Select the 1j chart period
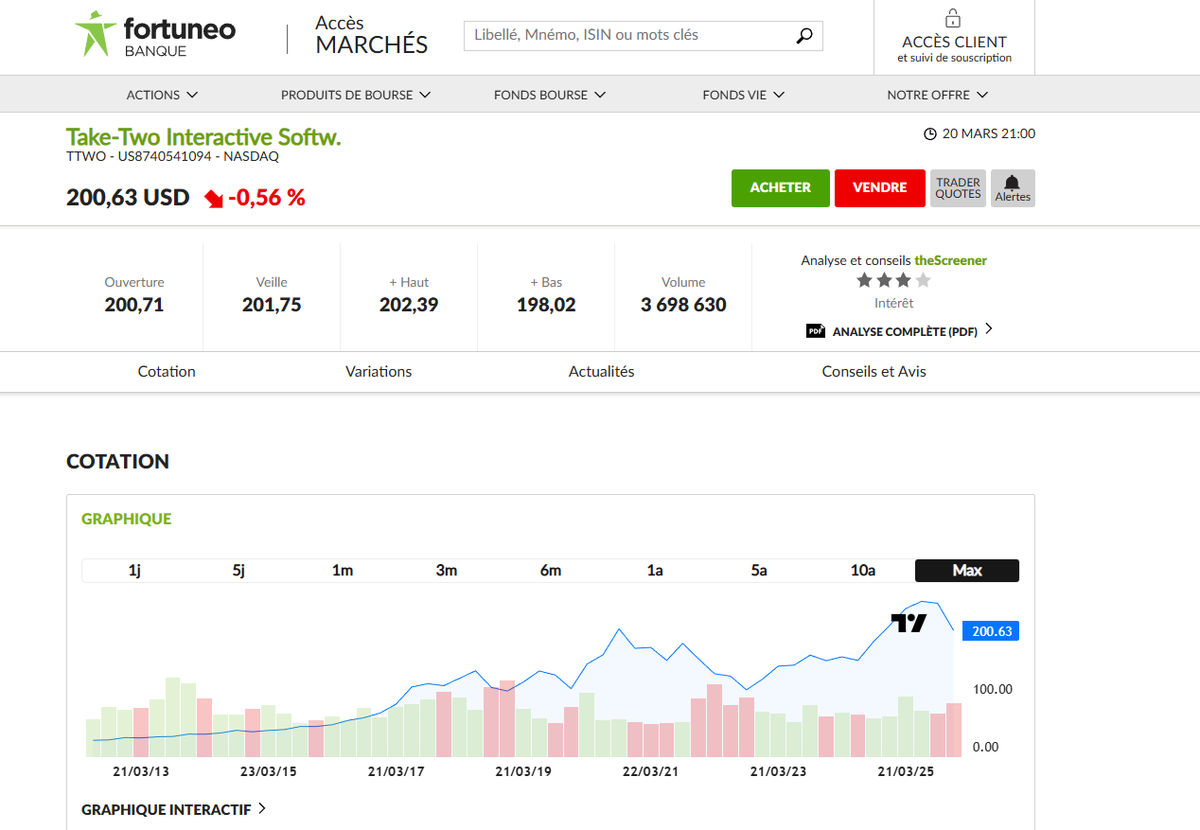Image resolution: width=1200 pixels, height=830 pixels. click(x=134, y=570)
